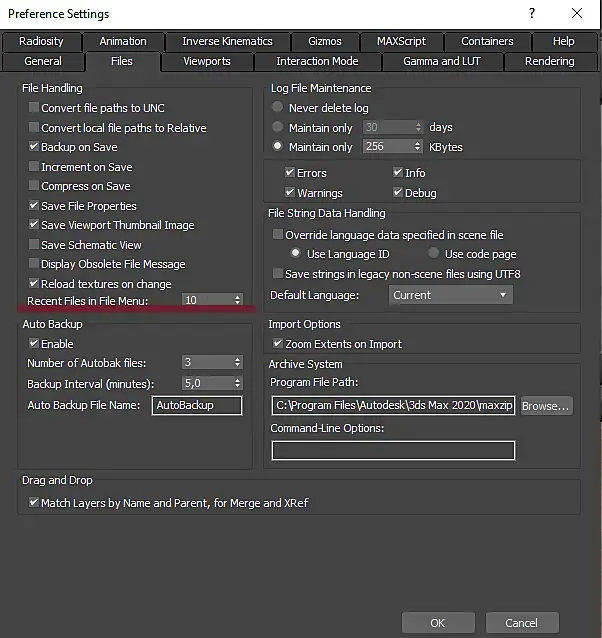Image resolution: width=602 pixels, height=638 pixels.
Task: Close the Preference Settings dialog
Action: click(x=577, y=13)
